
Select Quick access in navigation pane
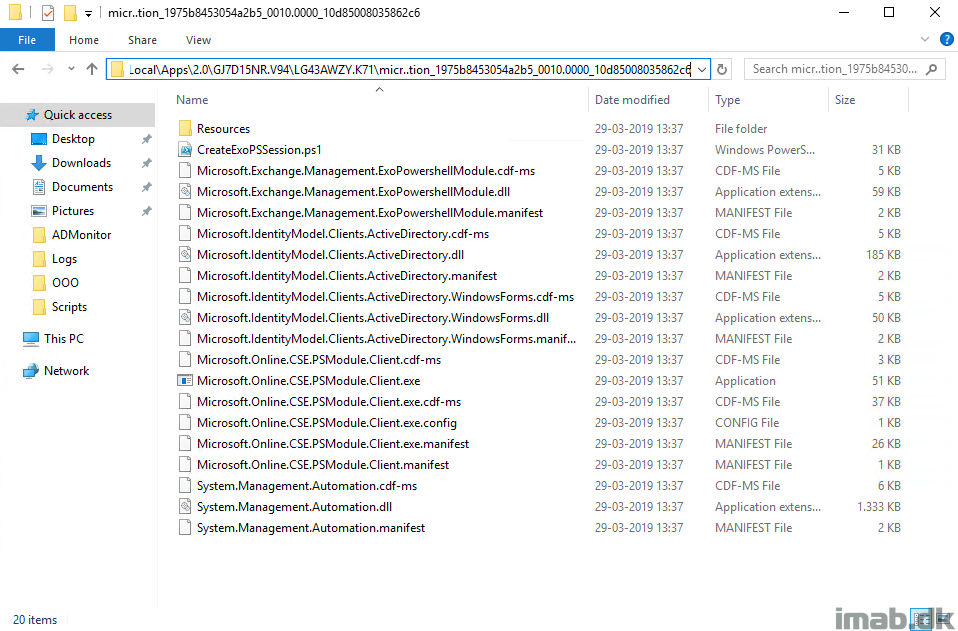click(78, 115)
